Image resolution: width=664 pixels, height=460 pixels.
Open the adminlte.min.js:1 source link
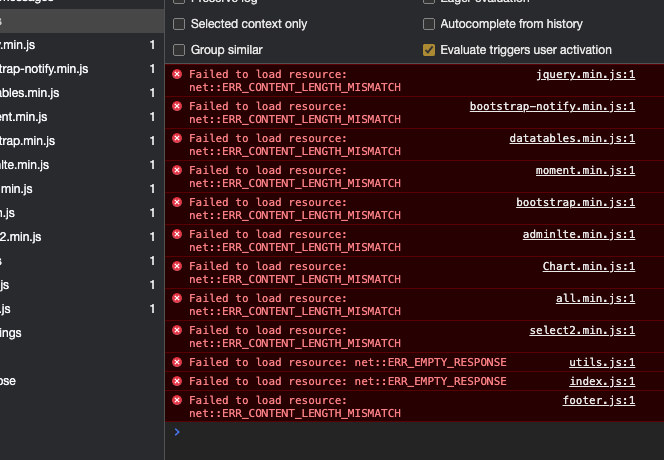pyautogui.click(x=579, y=234)
